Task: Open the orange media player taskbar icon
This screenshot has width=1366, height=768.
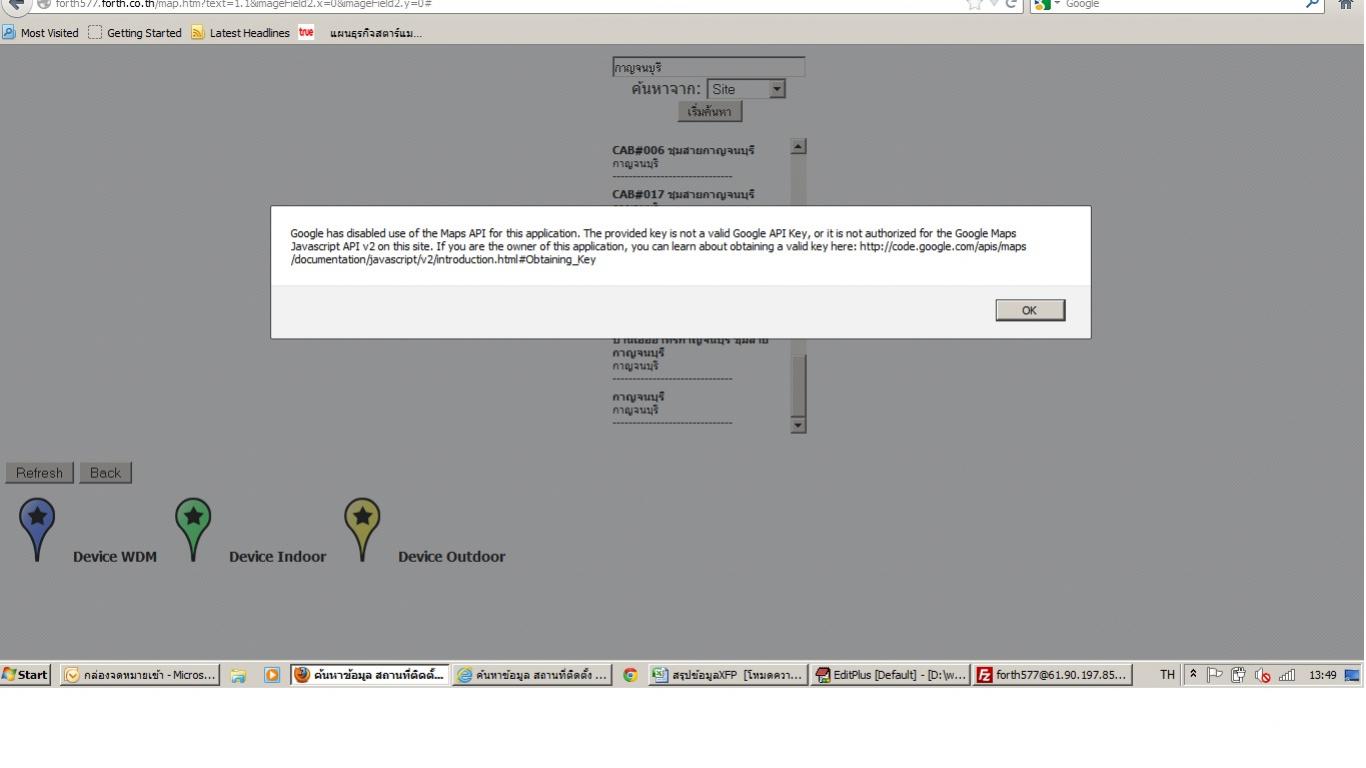Action: (x=273, y=675)
